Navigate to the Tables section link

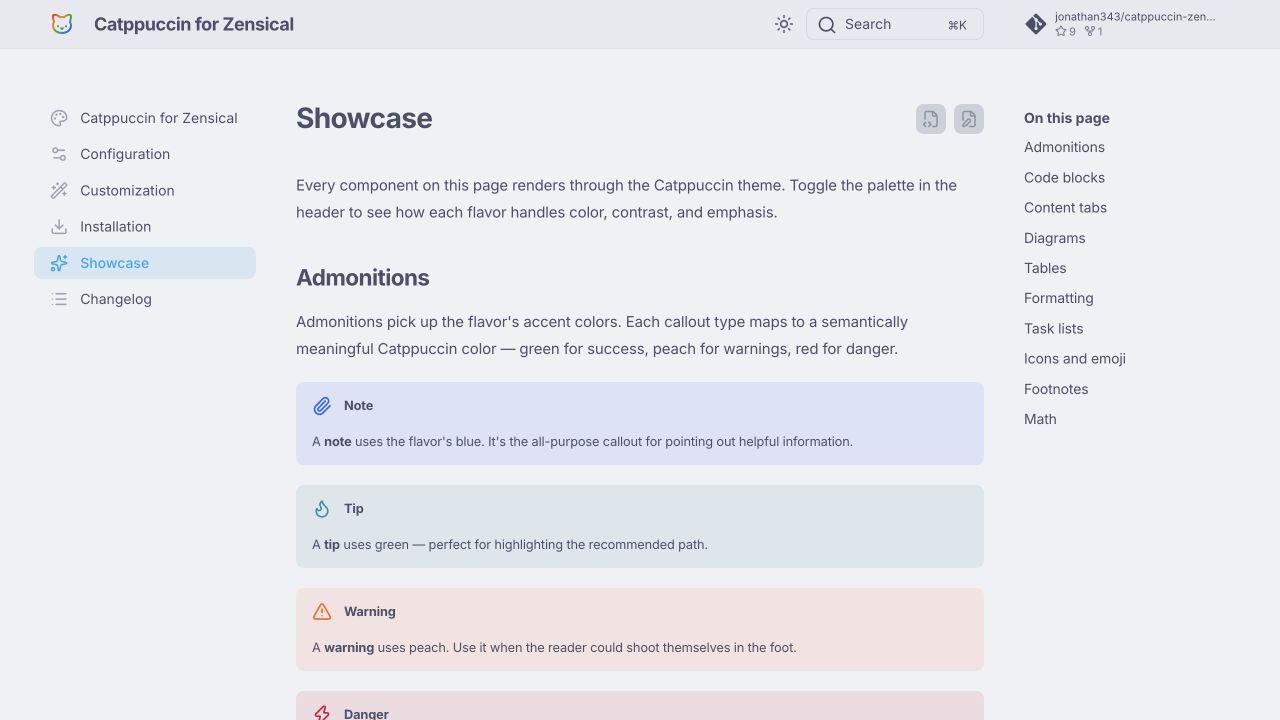pyautogui.click(x=1045, y=268)
